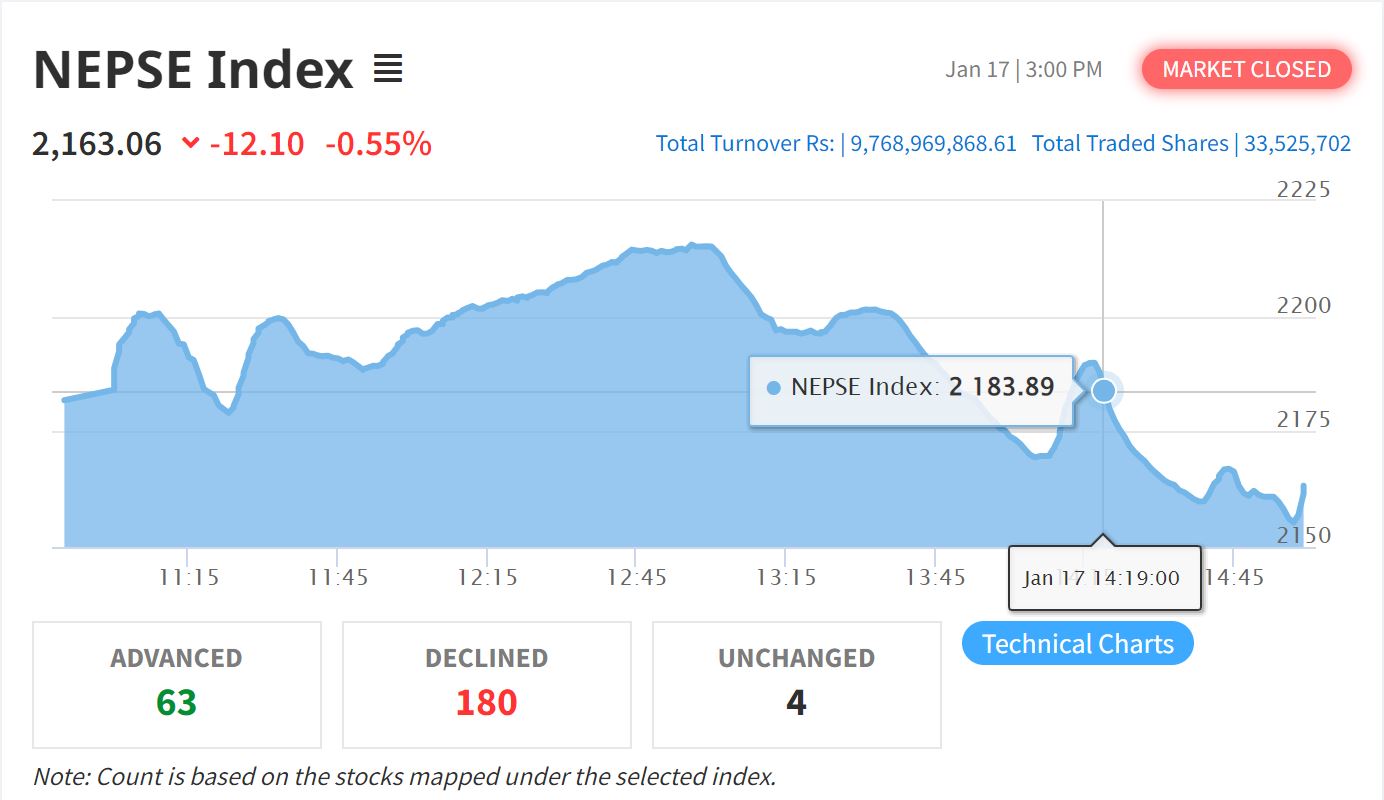Click the Jan 17 3:00 PM timestamp

coord(1024,70)
